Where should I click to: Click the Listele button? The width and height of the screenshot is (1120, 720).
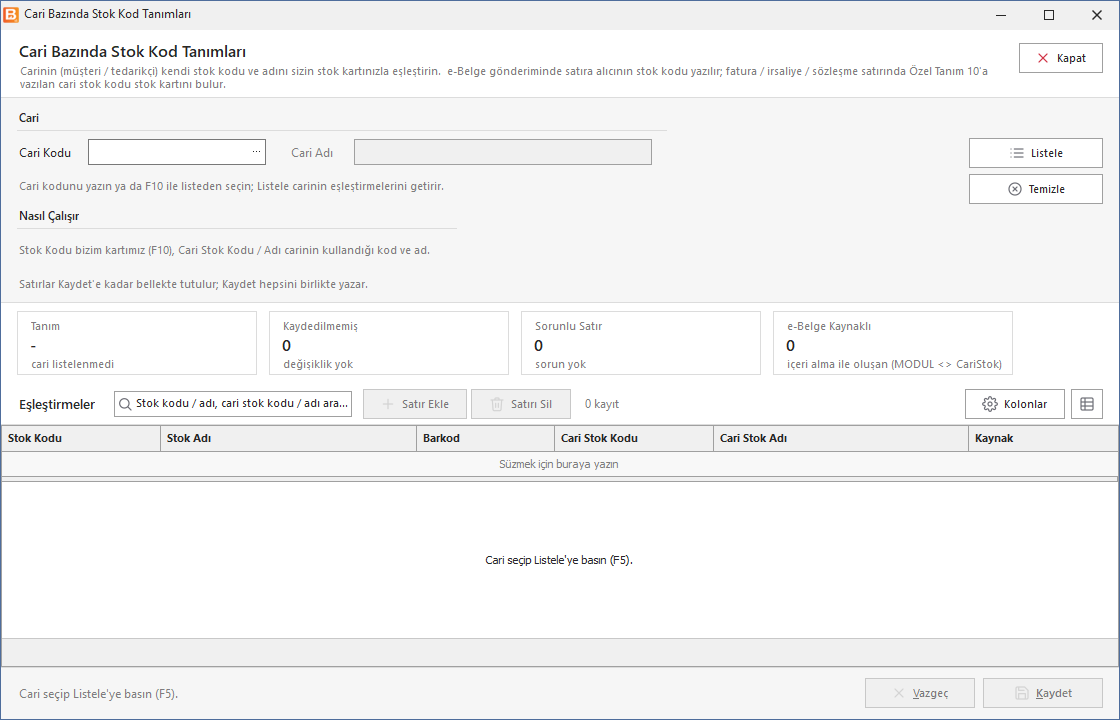point(1036,153)
